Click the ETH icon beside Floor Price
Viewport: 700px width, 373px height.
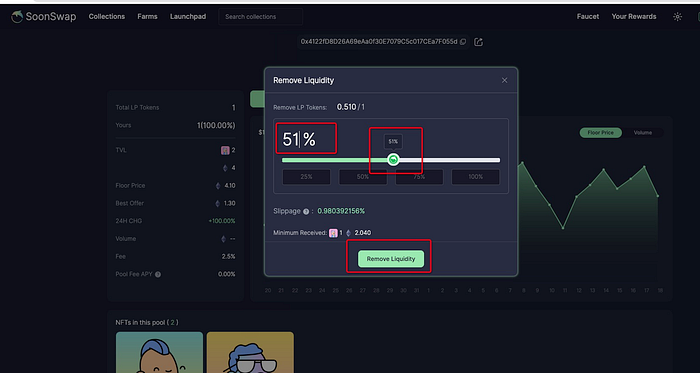pyautogui.click(x=218, y=186)
